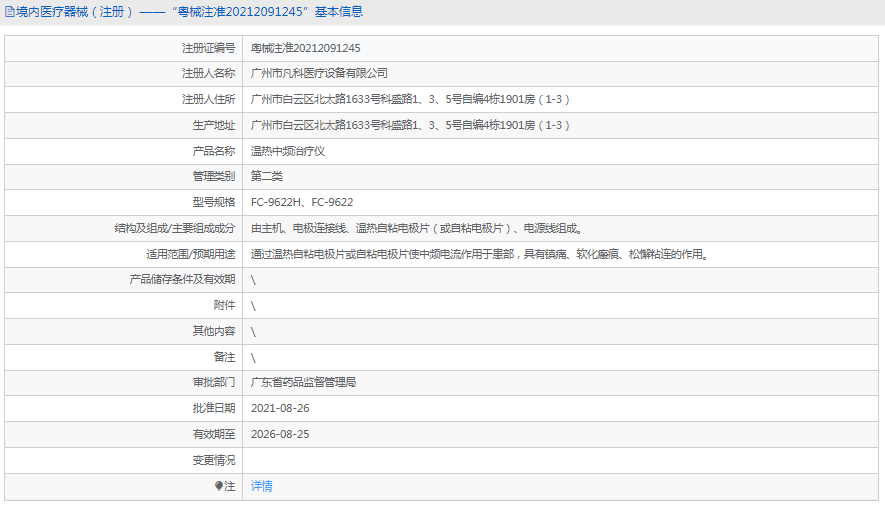Click the 批准日期 label

point(213,408)
